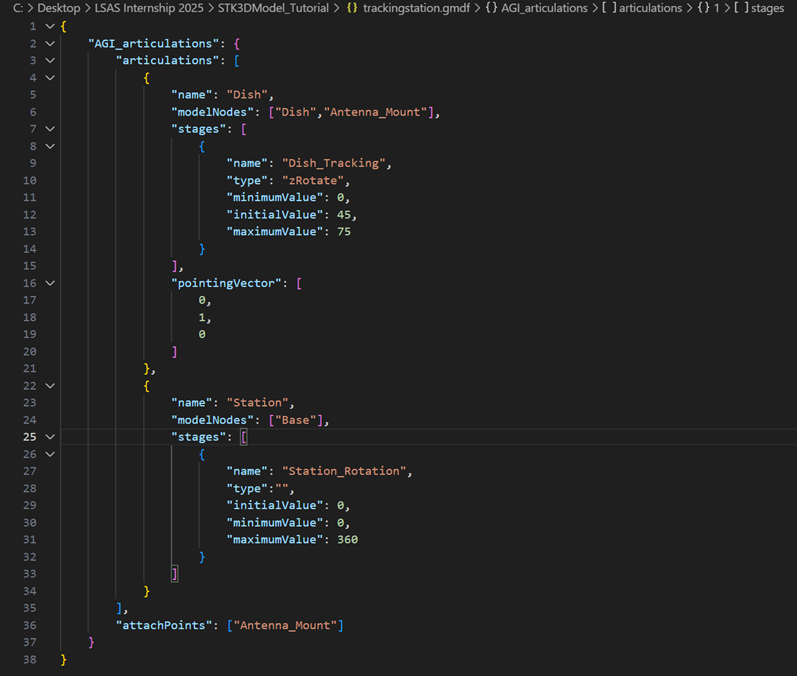Click line number 38 in the gutter

pyautogui.click(x=29, y=660)
